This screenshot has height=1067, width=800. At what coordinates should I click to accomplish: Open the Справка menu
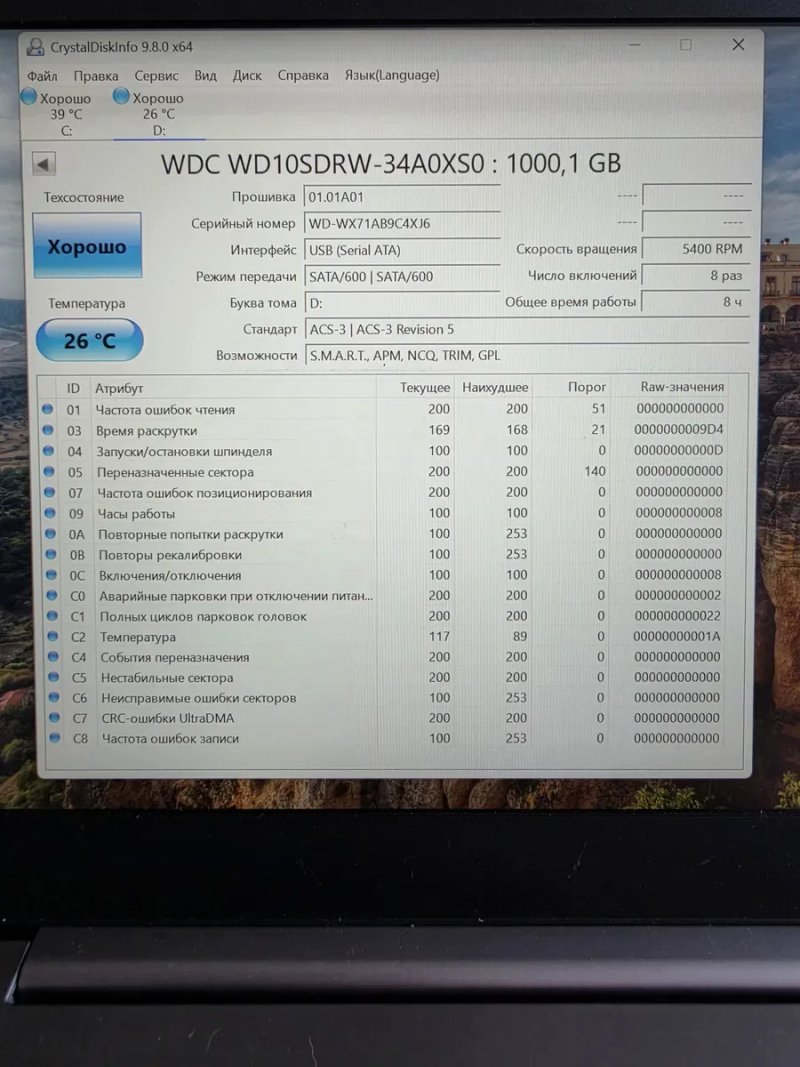coord(303,75)
